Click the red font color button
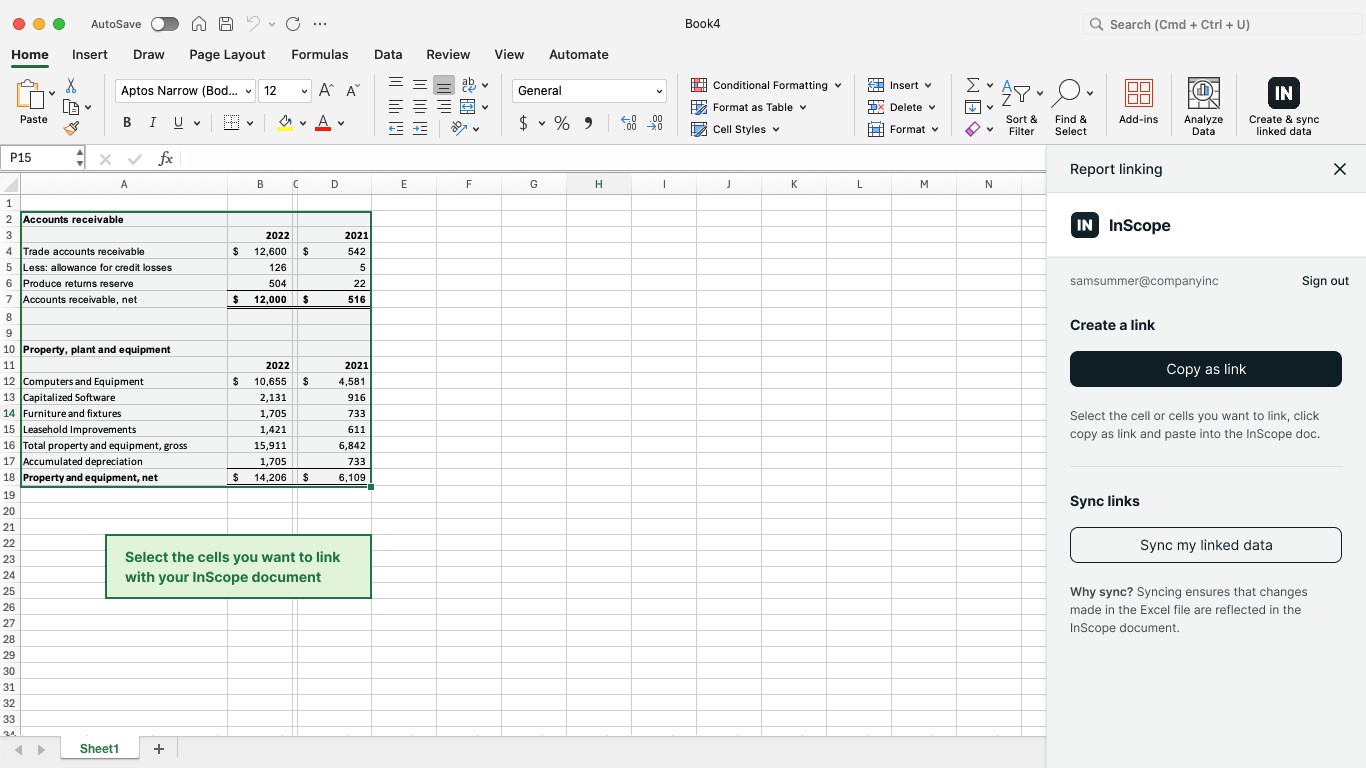The image size is (1366, 768). [x=323, y=123]
